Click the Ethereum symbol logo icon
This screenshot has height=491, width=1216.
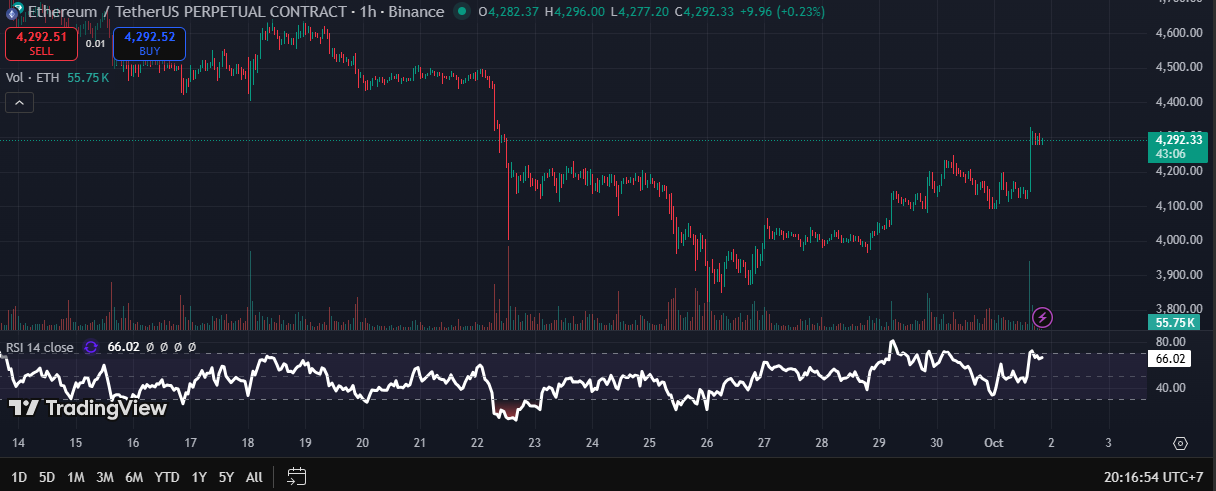point(12,12)
